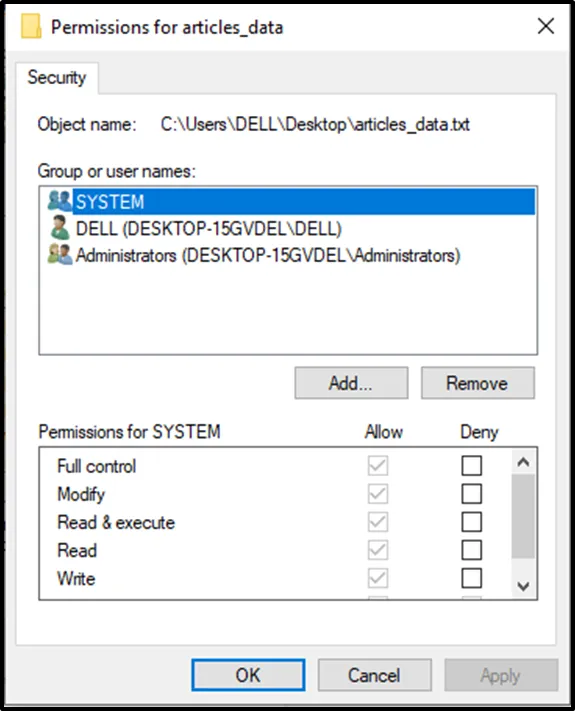Toggle Allow checkbox for Full control
The width and height of the screenshot is (575, 711).
[378, 466]
